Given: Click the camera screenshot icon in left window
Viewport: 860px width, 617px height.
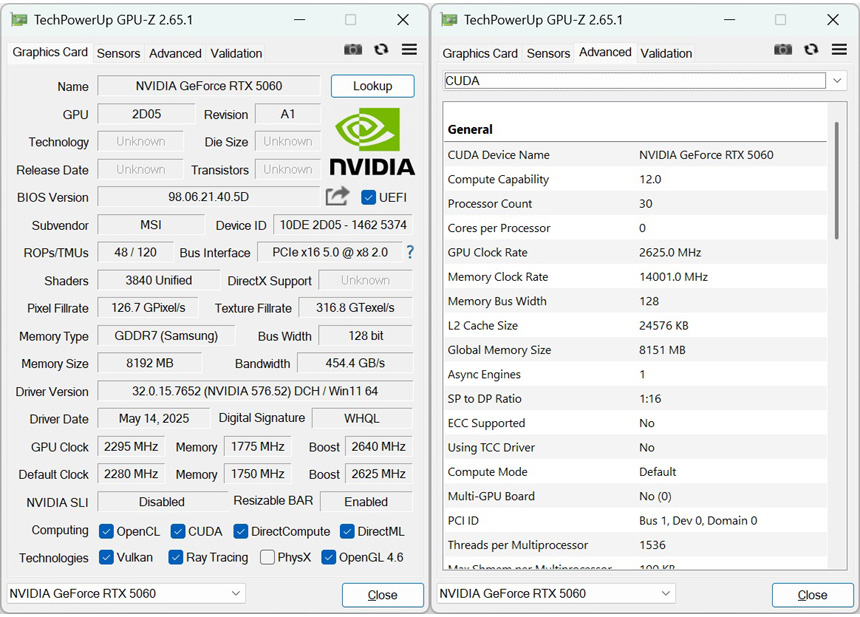Looking at the screenshot, I should [353, 50].
